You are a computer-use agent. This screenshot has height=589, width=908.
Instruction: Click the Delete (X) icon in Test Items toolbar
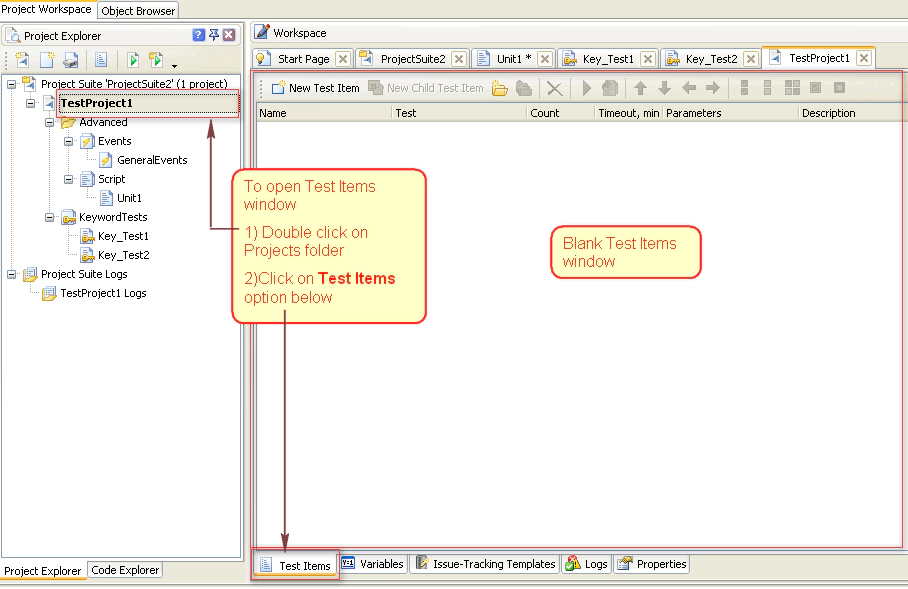[x=554, y=88]
